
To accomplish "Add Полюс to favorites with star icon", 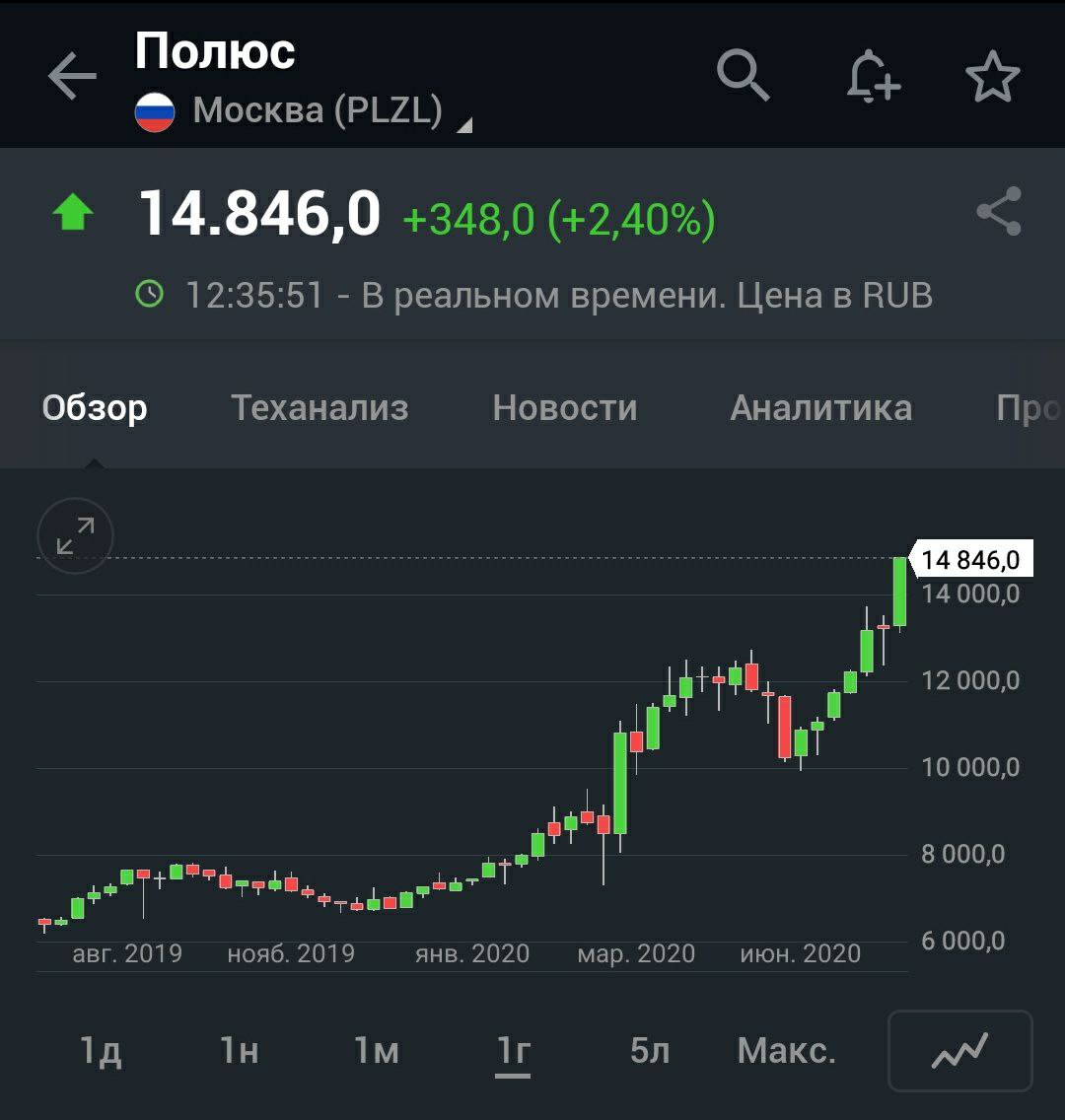I will point(992,77).
